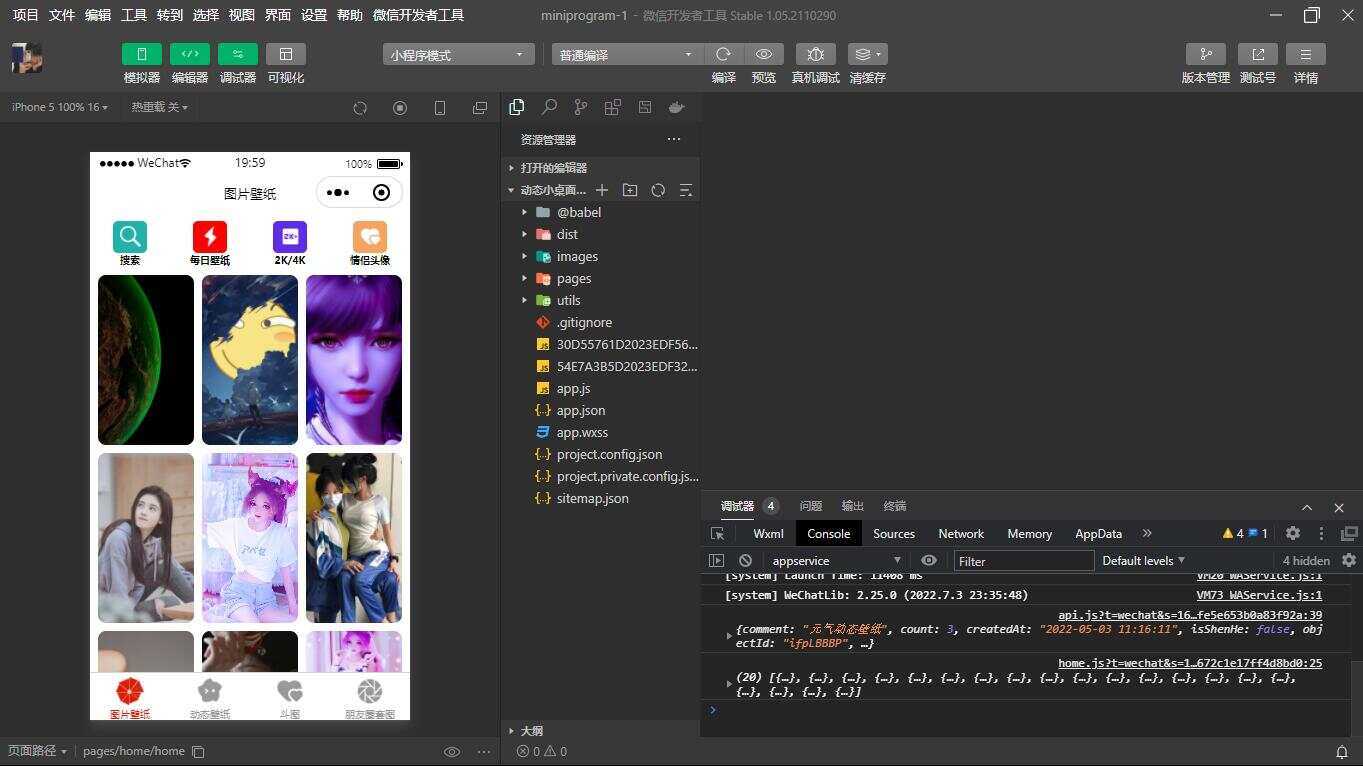Enable the element inspect cursor in debugger

[x=716, y=533]
